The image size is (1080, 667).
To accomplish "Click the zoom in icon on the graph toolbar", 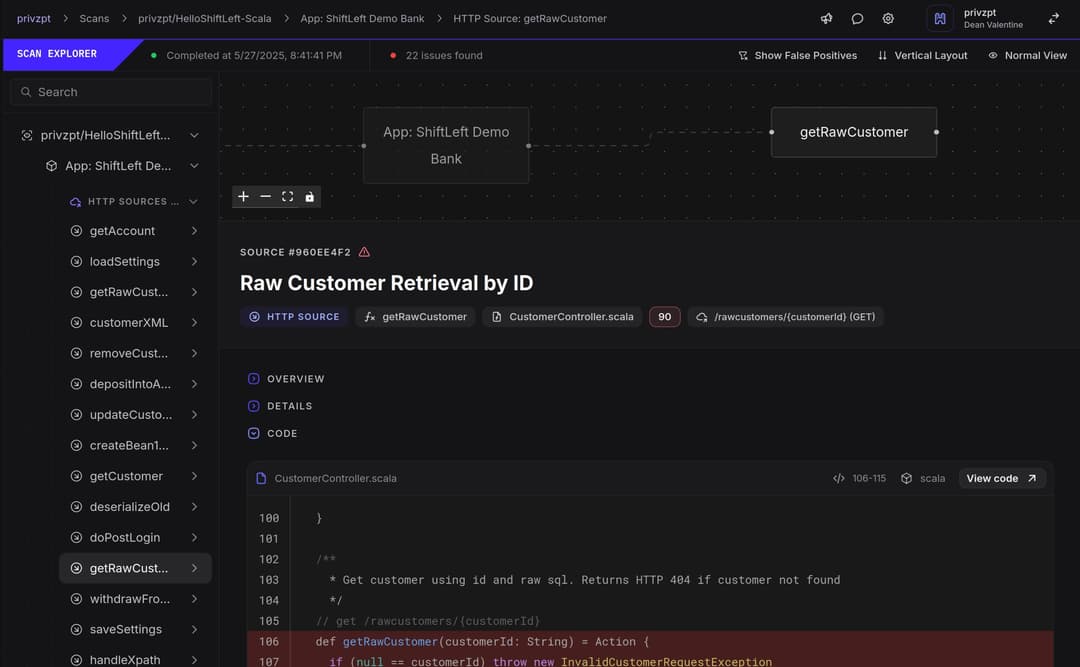I will pos(243,196).
